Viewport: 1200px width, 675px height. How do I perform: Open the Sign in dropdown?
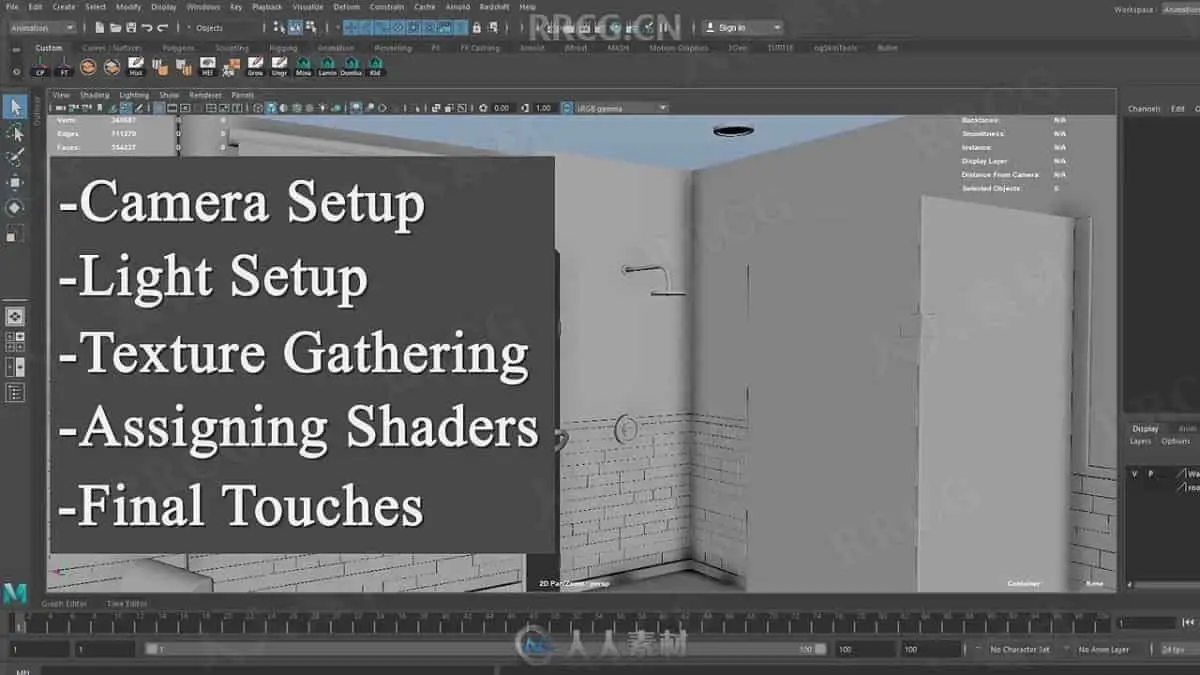pyautogui.click(x=741, y=28)
